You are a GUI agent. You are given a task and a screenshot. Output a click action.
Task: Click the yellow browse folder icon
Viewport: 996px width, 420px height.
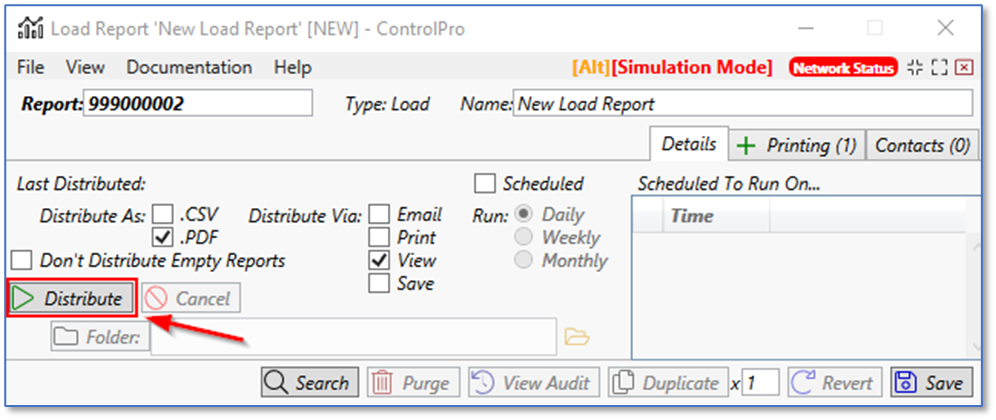[x=576, y=337]
